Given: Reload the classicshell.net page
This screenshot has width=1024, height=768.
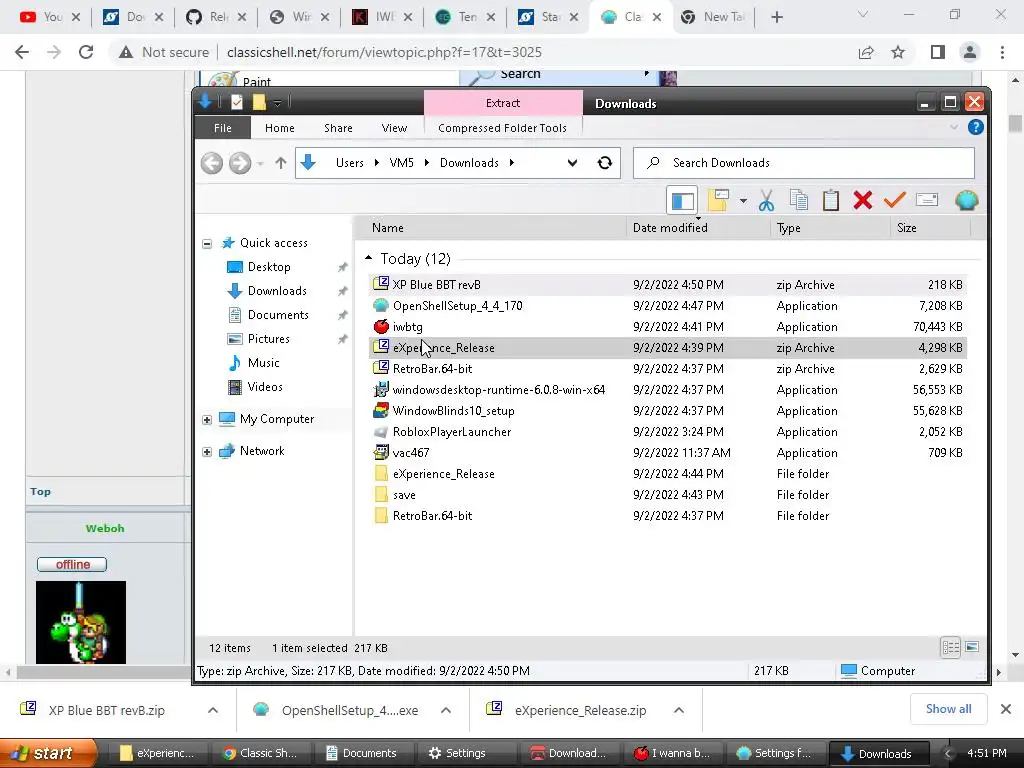Looking at the screenshot, I should pos(86,52).
